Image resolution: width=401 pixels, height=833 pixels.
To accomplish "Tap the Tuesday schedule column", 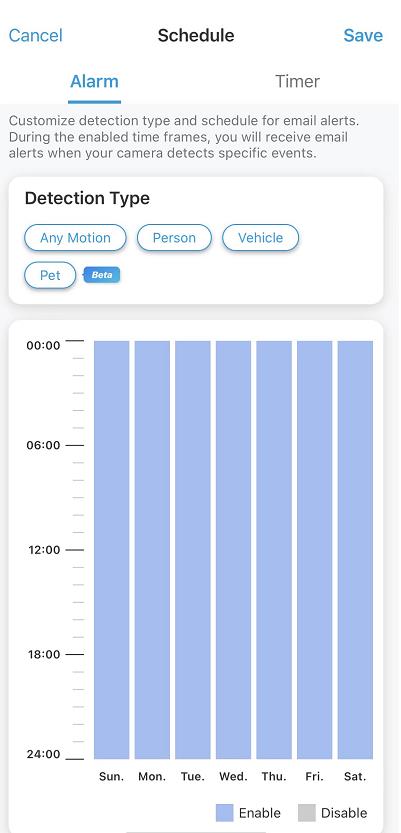I will coord(193,550).
